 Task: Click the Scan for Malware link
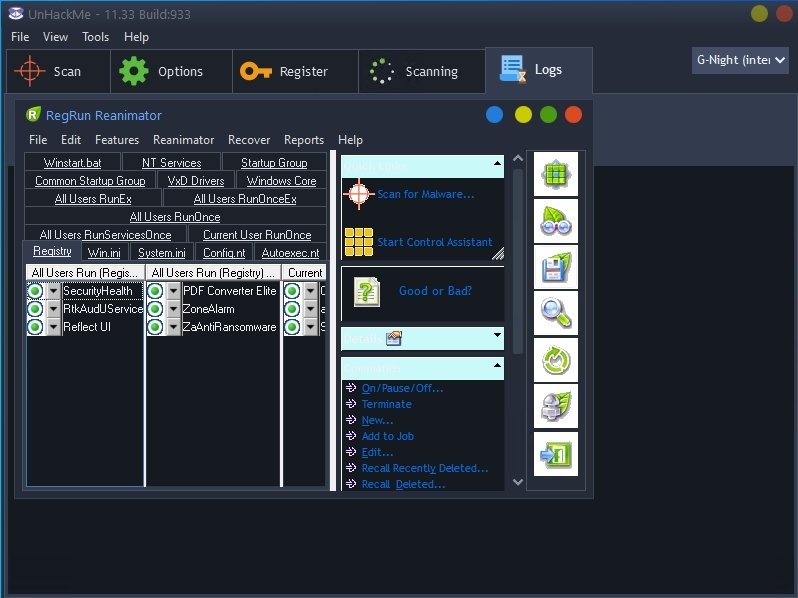point(425,194)
